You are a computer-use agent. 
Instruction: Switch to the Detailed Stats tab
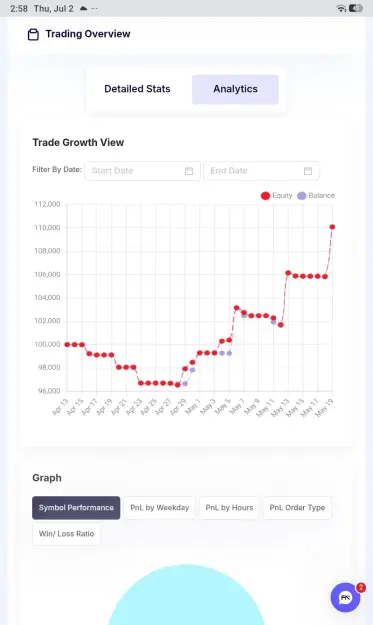pyautogui.click(x=137, y=89)
